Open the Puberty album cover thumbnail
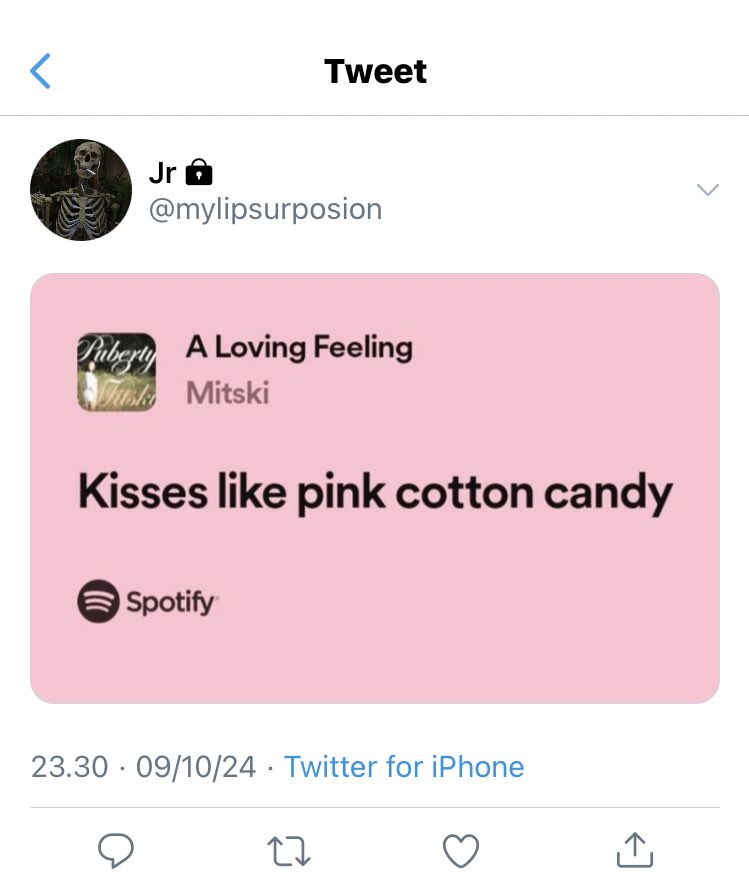This screenshot has width=749, height=894. point(116,372)
